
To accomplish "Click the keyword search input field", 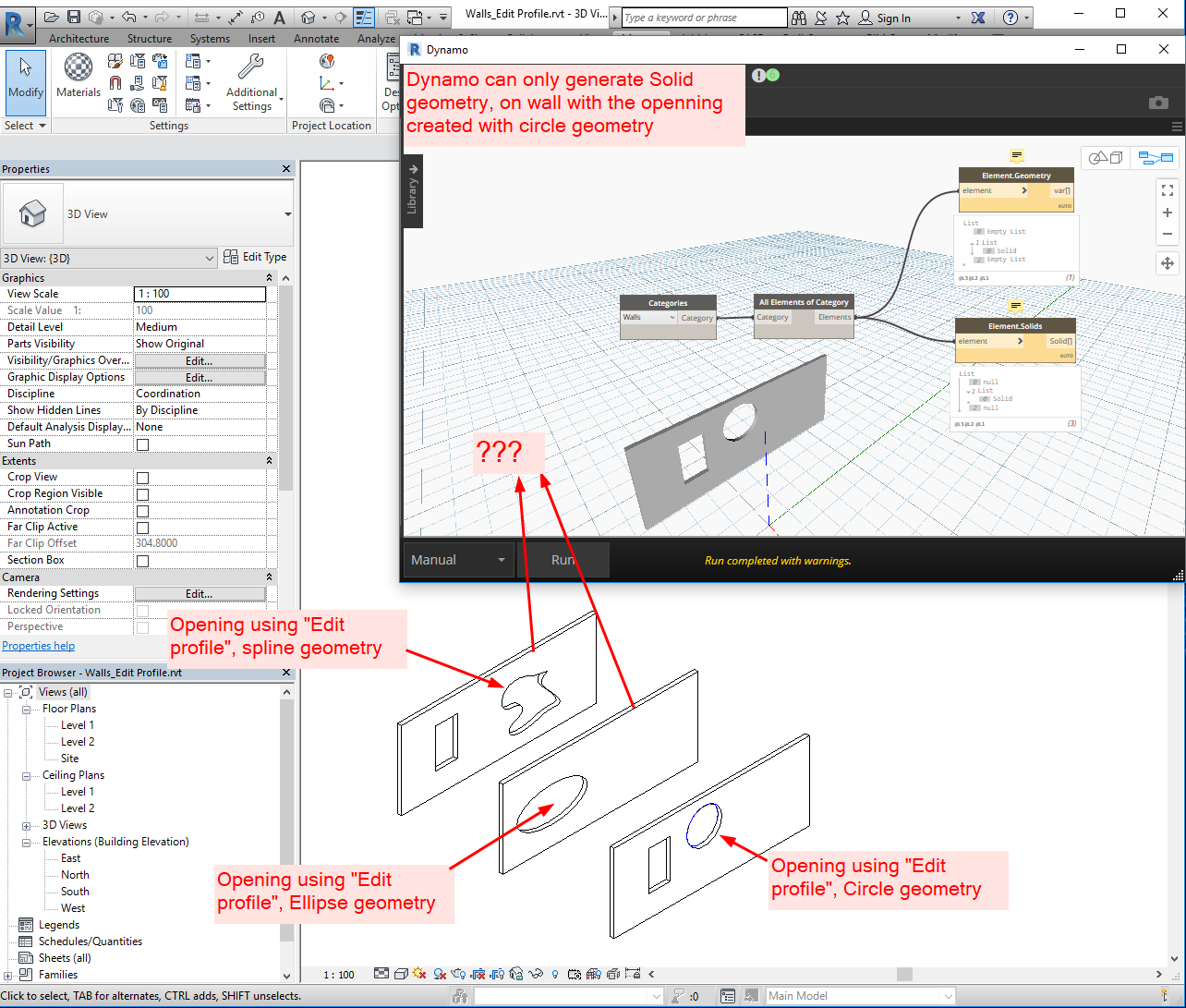I will [x=704, y=18].
